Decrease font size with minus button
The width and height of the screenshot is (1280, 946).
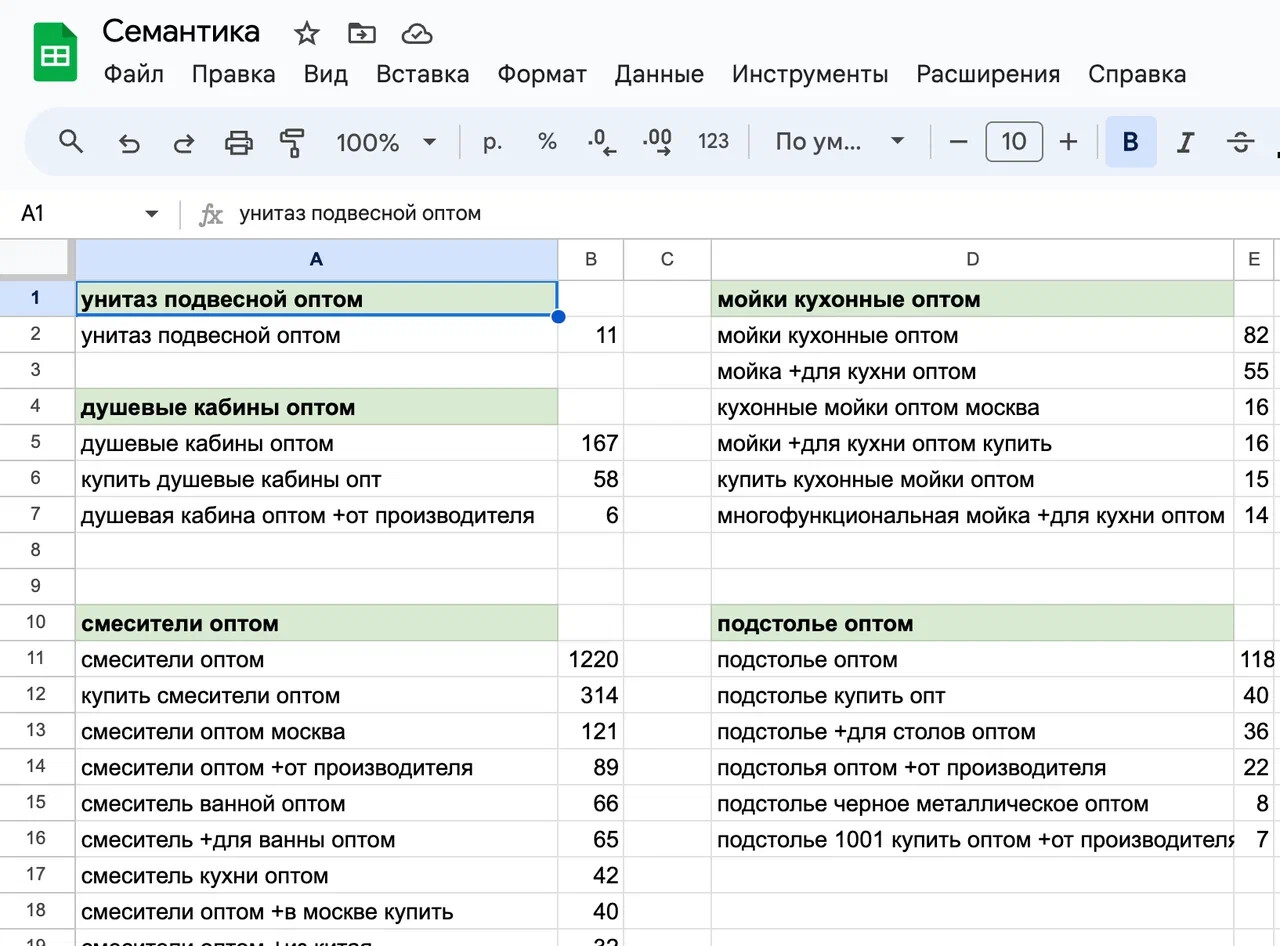pyautogui.click(x=958, y=142)
